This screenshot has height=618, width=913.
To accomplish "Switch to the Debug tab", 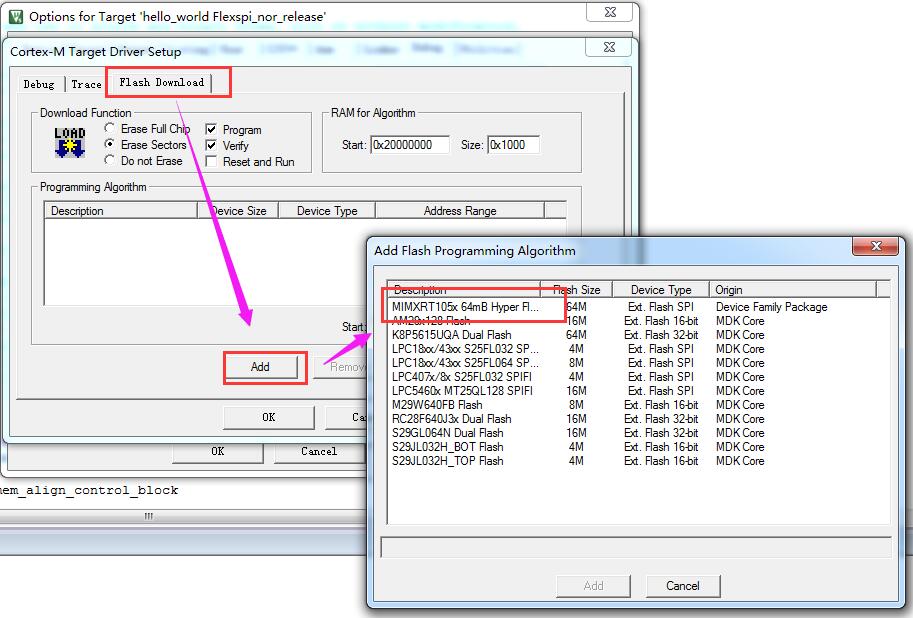I will tap(39, 84).
